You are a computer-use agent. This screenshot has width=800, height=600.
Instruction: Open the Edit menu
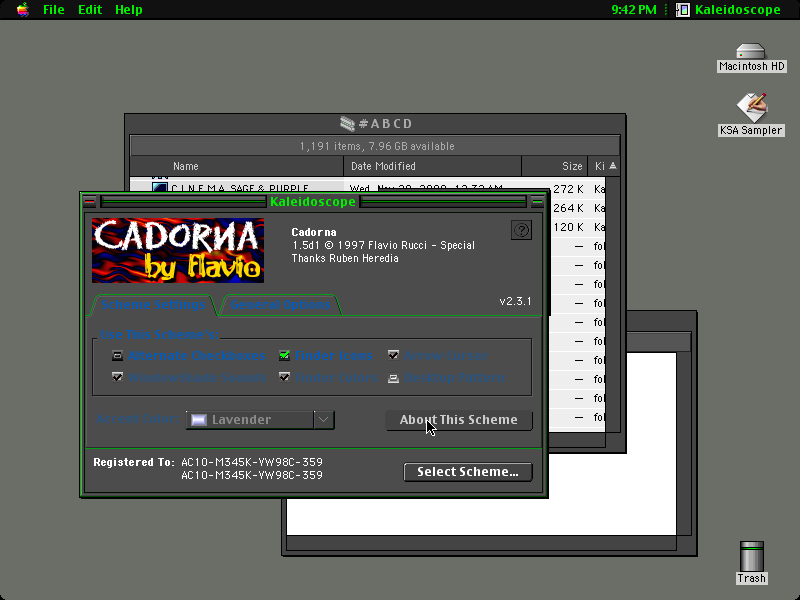90,10
